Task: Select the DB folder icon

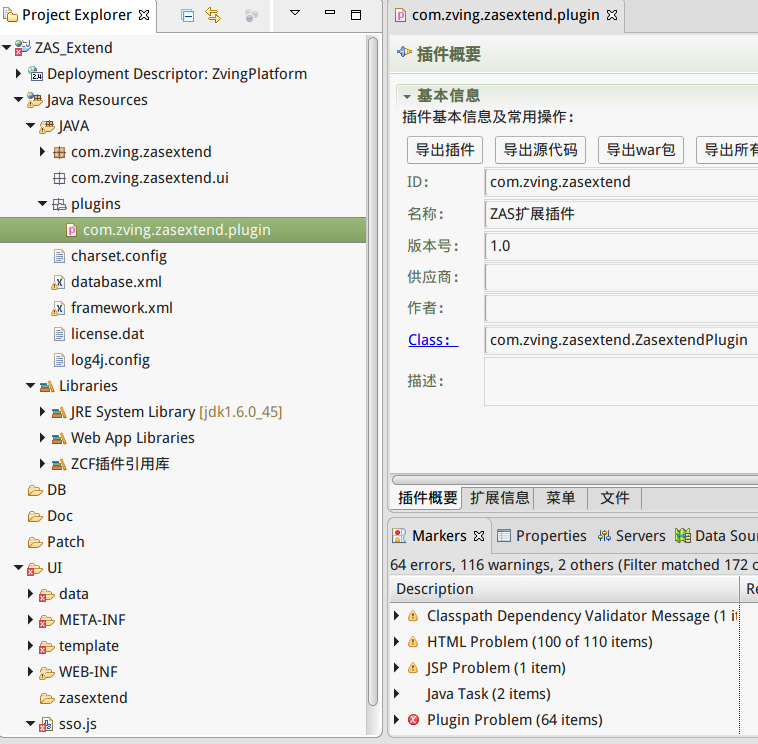Action: [x=34, y=490]
